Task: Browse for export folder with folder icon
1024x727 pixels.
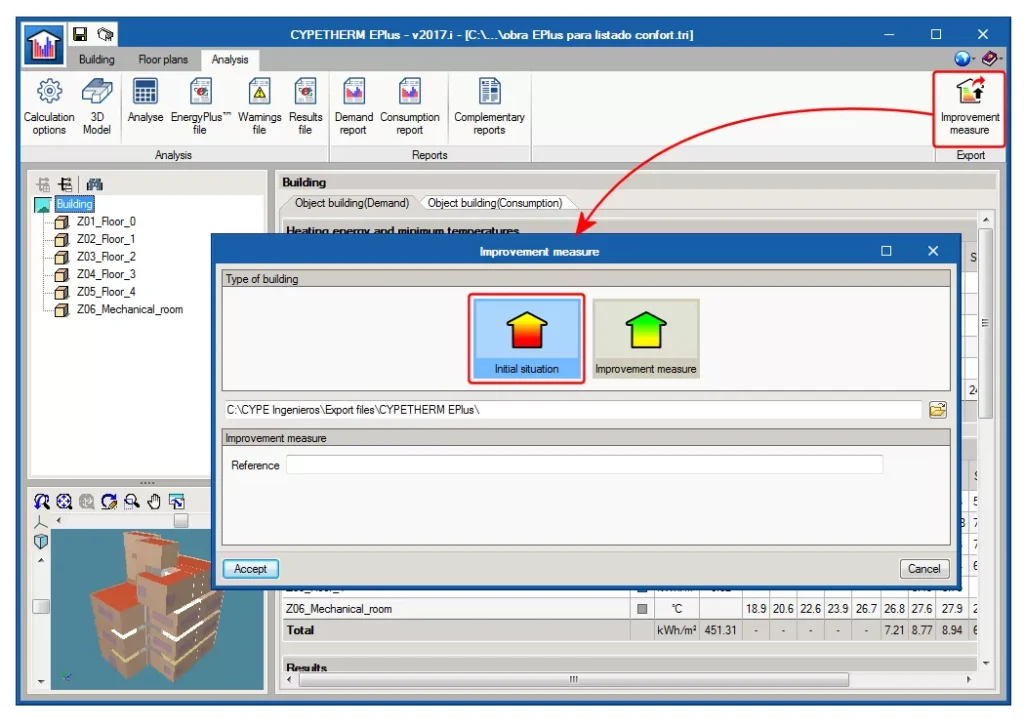Action: [x=937, y=410]
